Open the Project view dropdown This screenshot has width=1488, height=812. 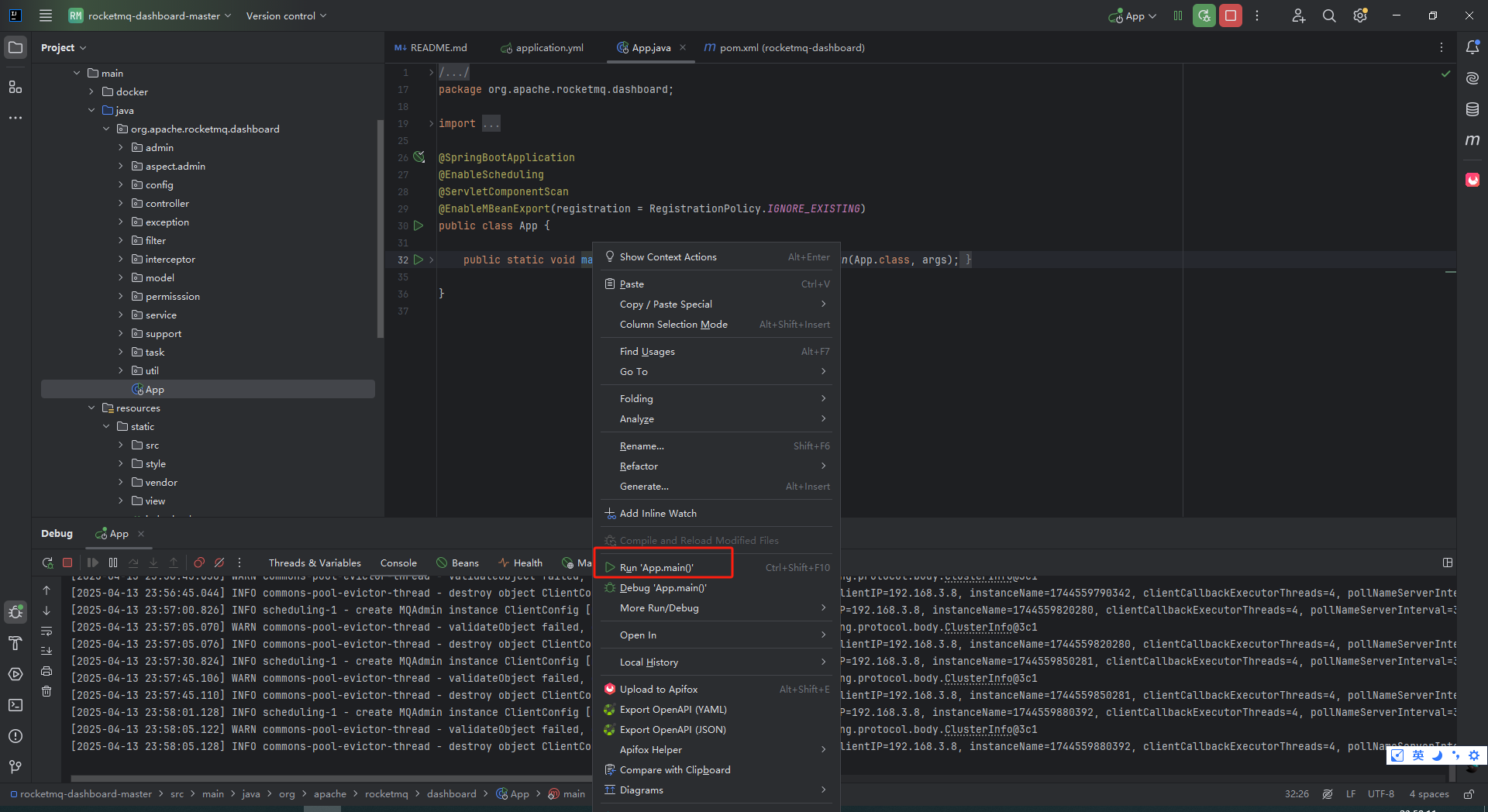(64, 47)
